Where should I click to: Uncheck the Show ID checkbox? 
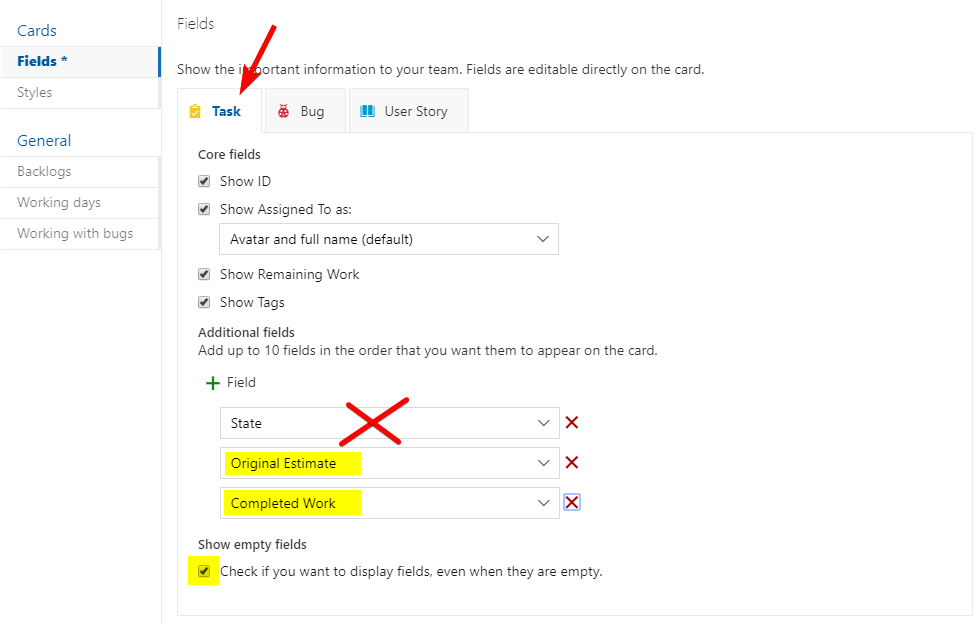[x=204, y=181]
